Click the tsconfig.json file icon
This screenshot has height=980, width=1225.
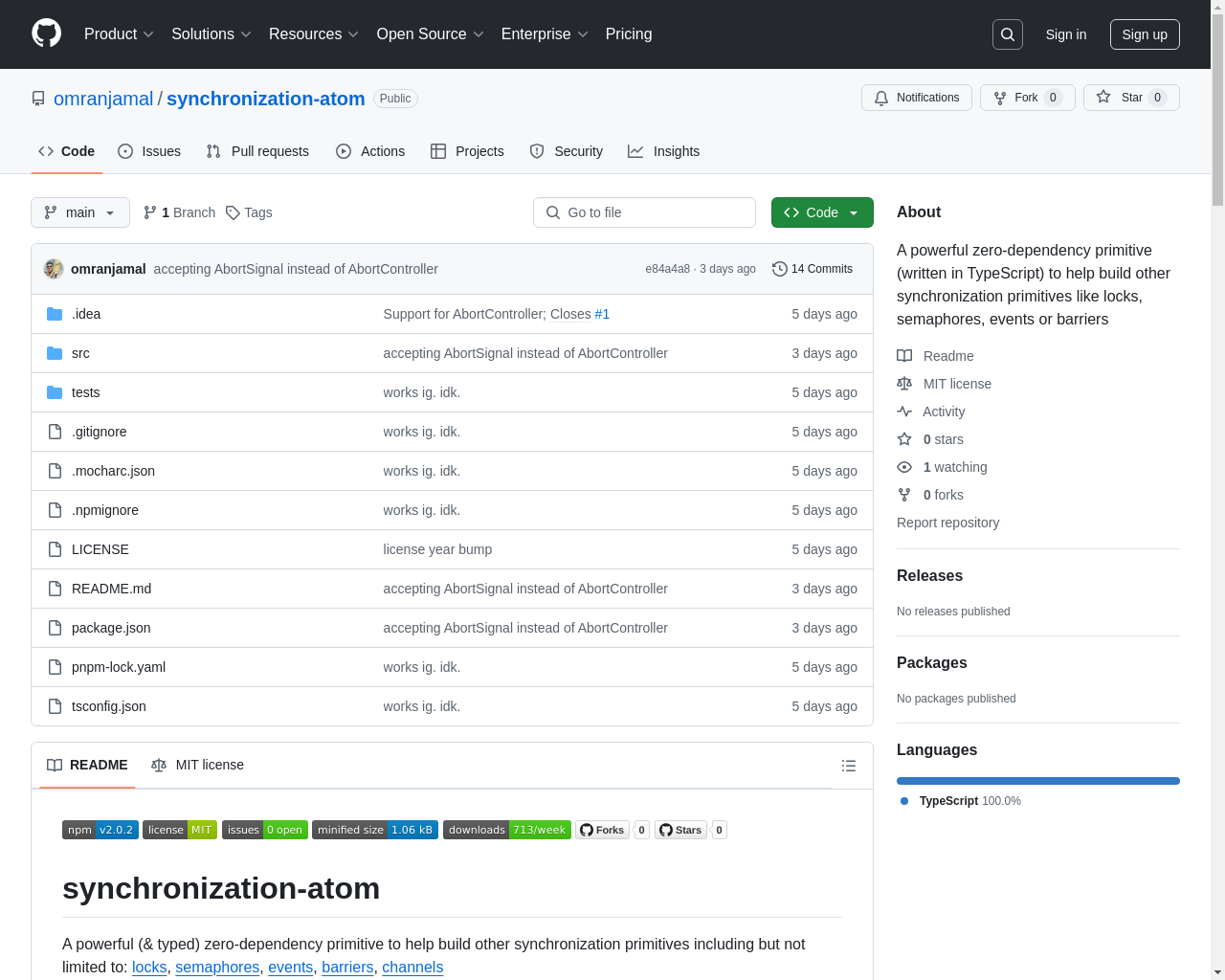pyautogui.click(x=55, y=706)
